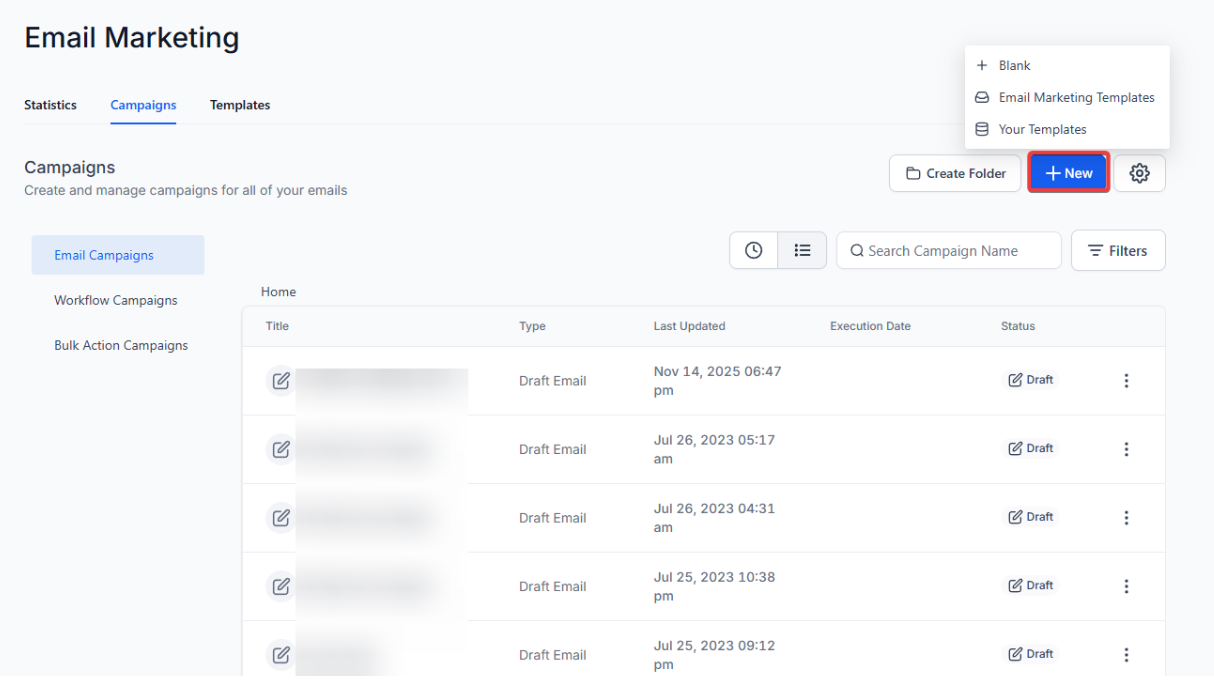Open three-dot menu for Nov 14, 2025 campaign
1214x680 pixels.
coord(1126,381)
